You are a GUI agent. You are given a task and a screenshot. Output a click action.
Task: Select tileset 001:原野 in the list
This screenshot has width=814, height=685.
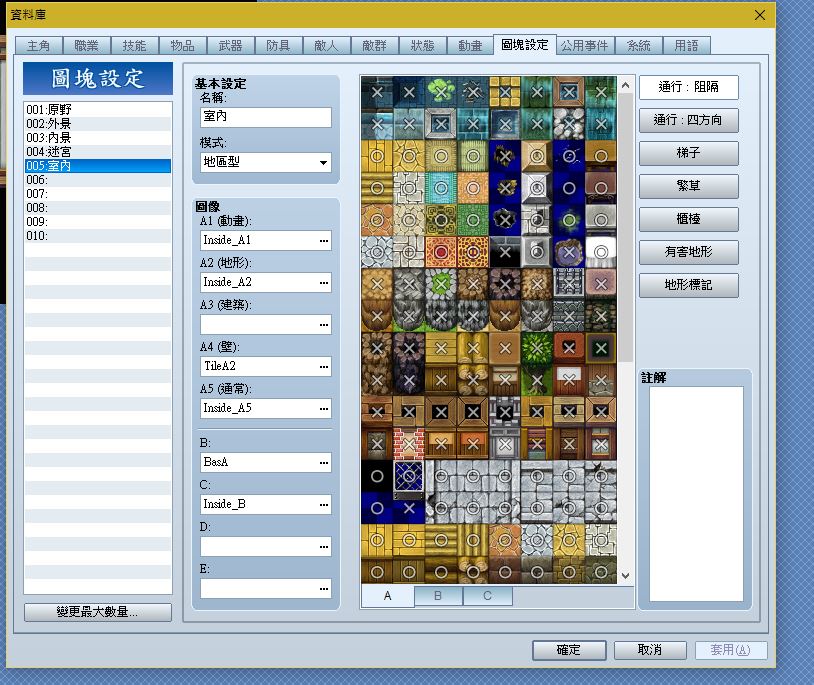pos(98,109)
